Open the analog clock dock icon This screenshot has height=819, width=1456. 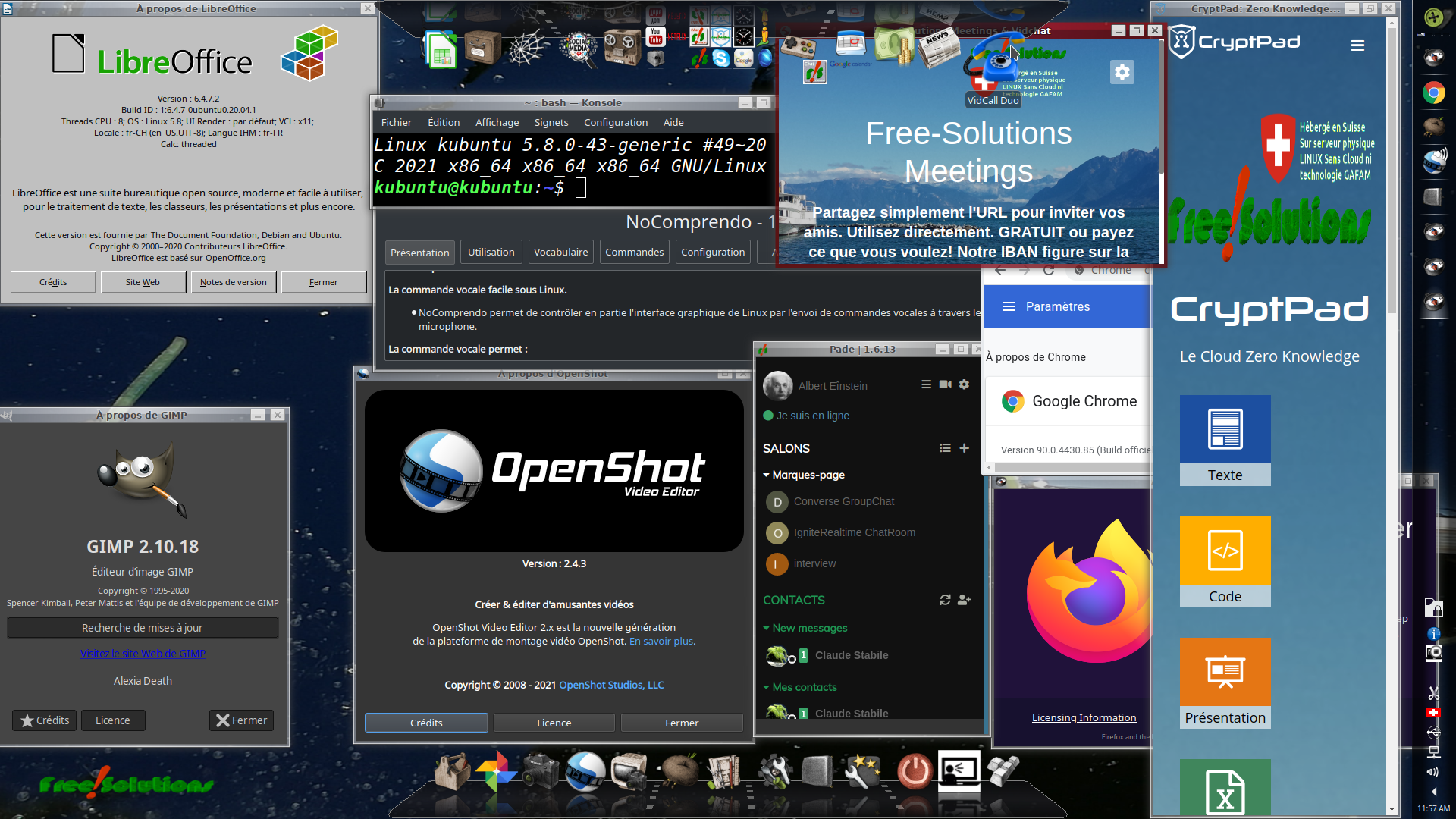pyautogui.click(x=744, y=36)
